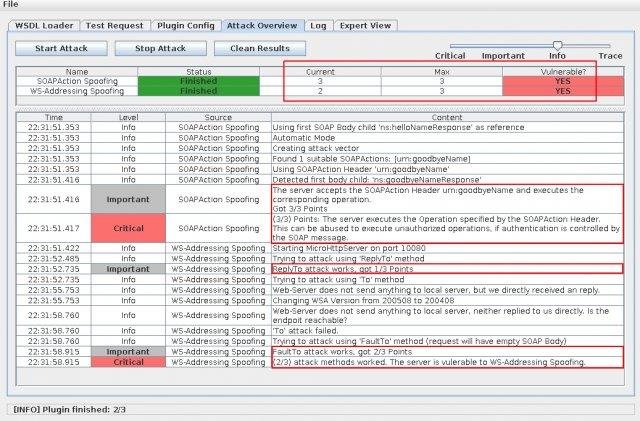640x421 pixels.
Task: Select 'FaultTo attack works, got 2/3 Points' entry
Action: pos(447,352)
